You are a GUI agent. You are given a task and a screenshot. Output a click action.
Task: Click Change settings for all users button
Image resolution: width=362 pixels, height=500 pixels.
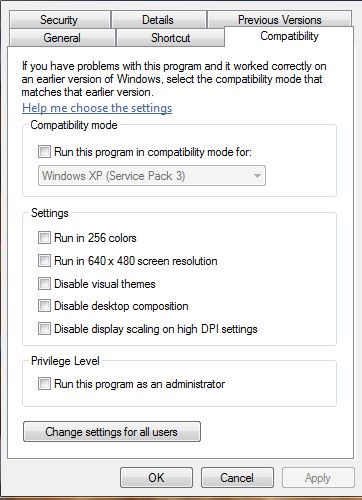112,432
